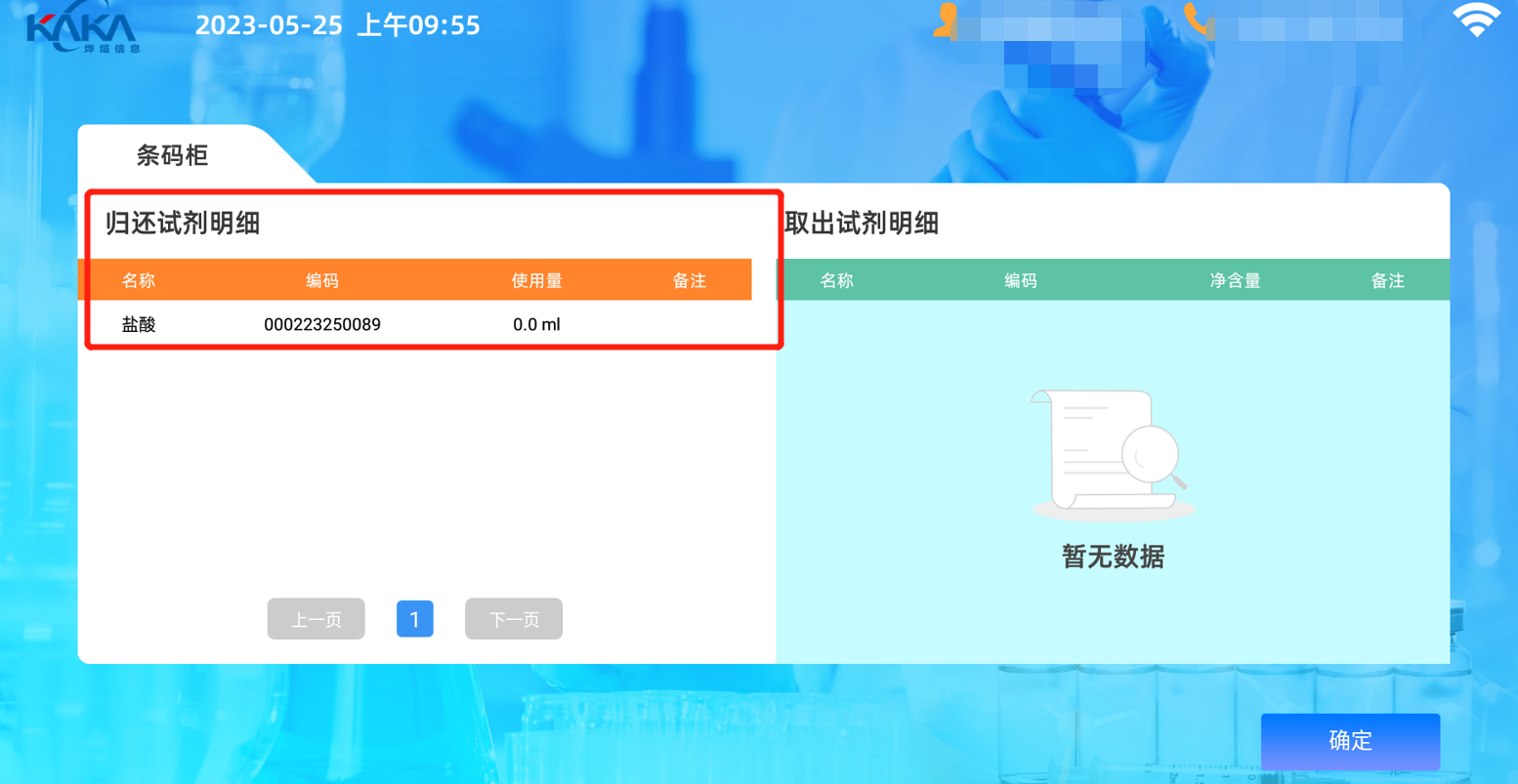The height and width of the screenshot is (784, 1518).
Task: Select page number 1
Action: coord(414,619)
